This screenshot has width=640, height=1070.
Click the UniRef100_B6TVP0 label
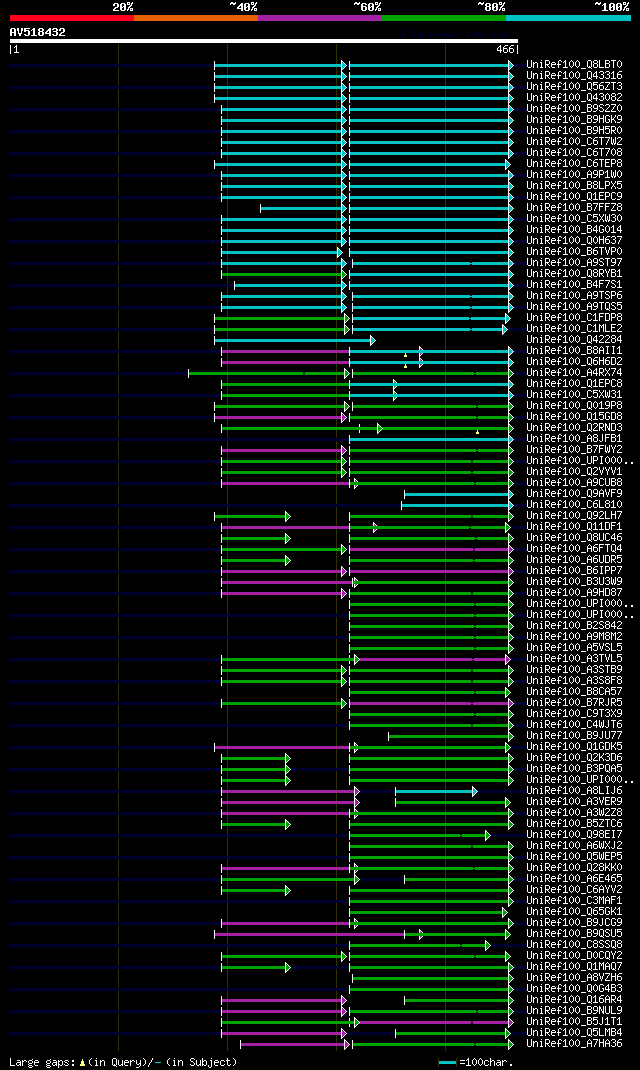(574, 252)
